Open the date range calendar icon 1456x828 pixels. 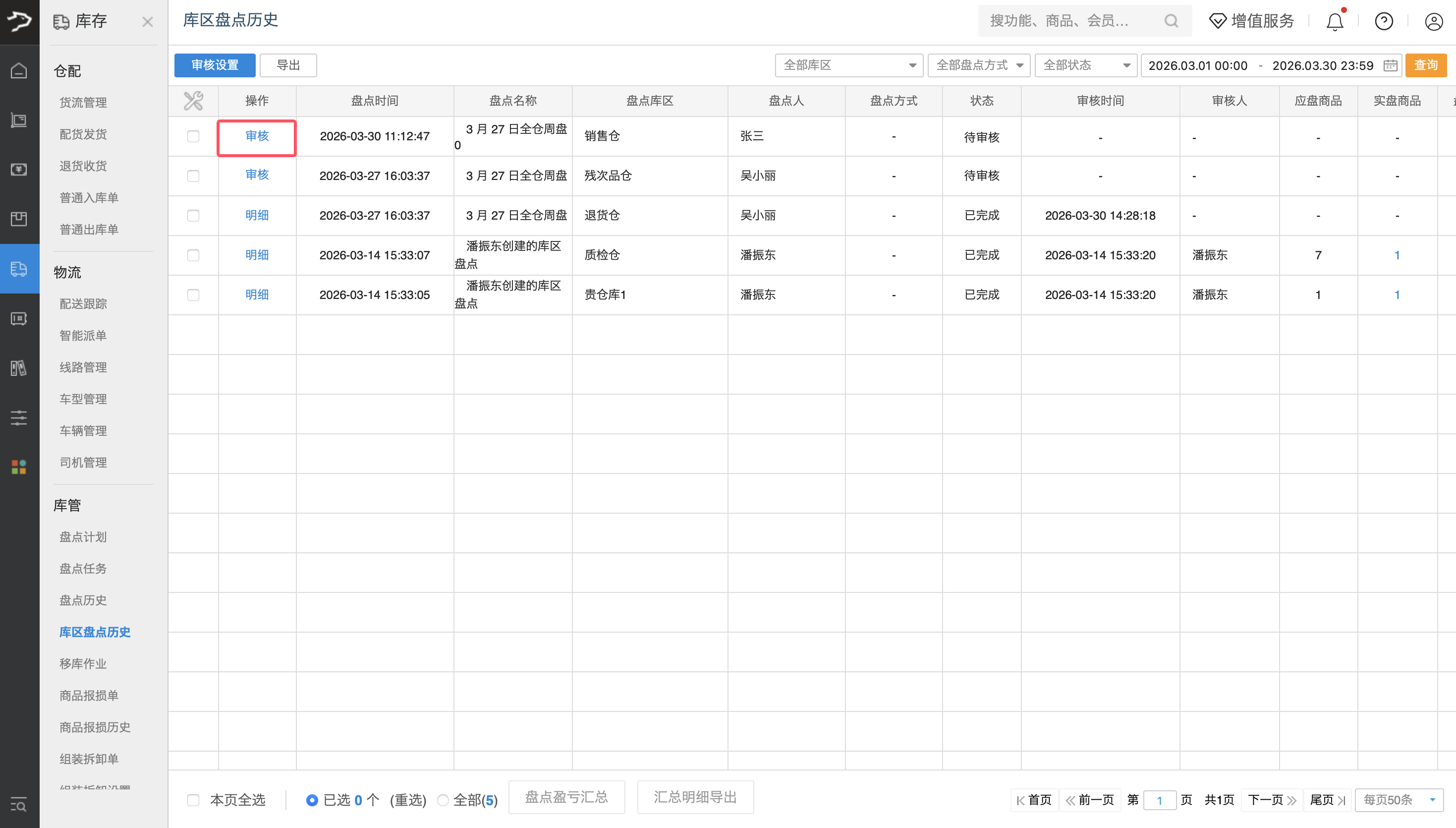(x=1390, y=65)
